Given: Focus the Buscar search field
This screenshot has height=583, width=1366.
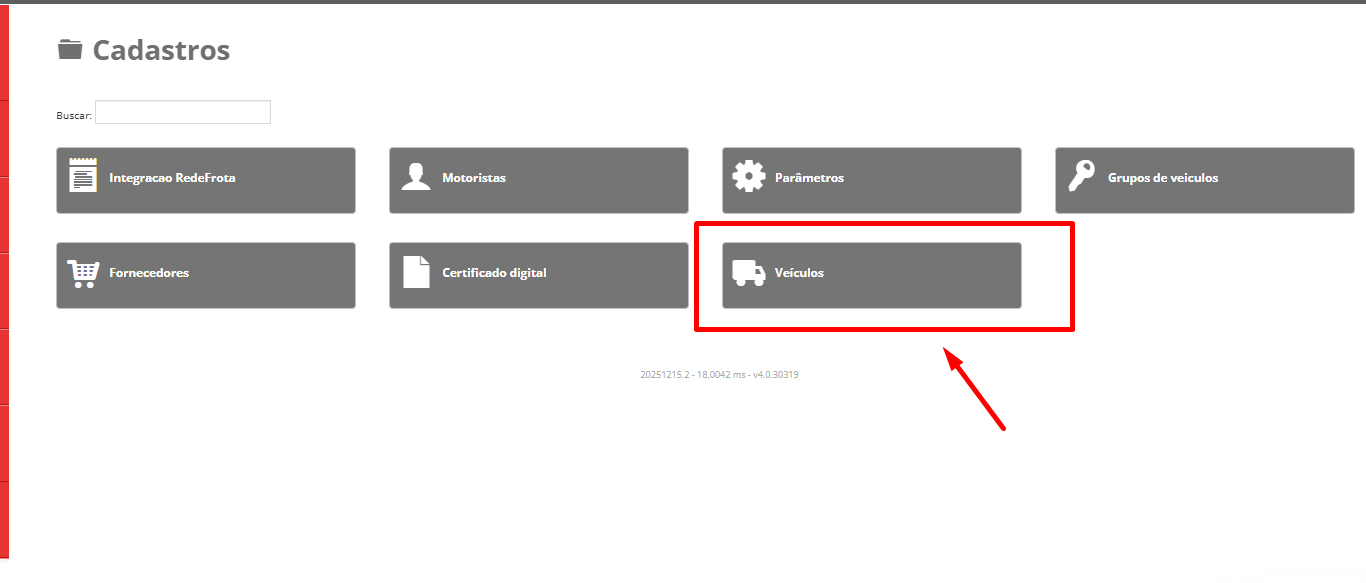Looking at the screenshot, I should [x=182, y=112].
